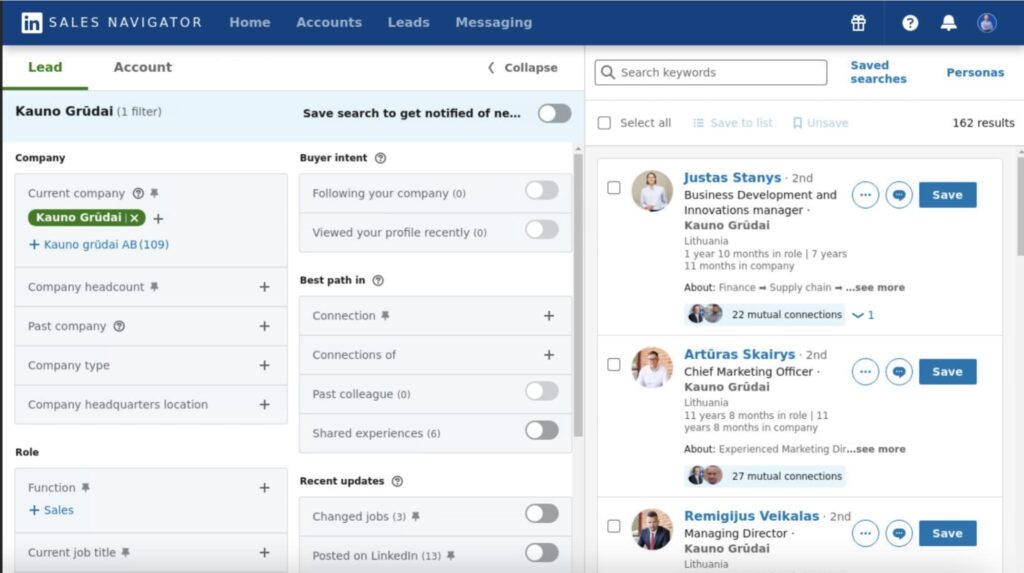Add another current company with plus icon
This screenshot has width=1024, height=573.
pos(158,218)
